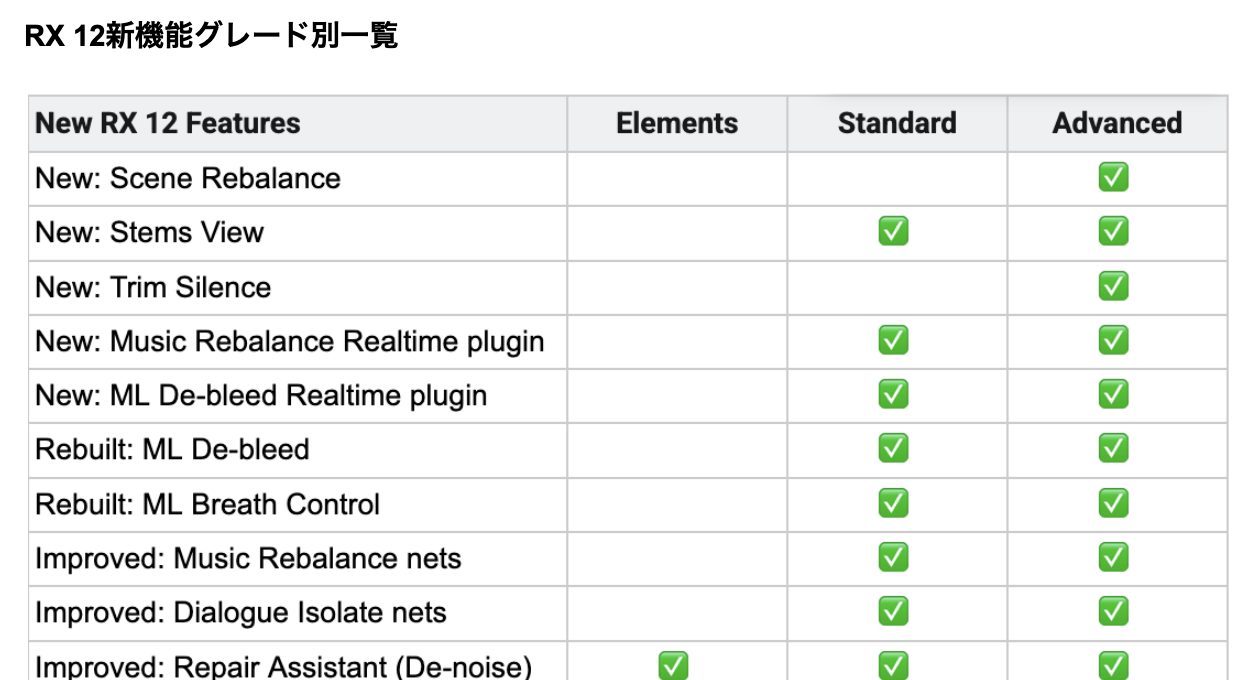The image size is (1258, 680).
Task: Click Standard checkmark for Music Rebalance Realtime plugin
Action: [x=893, y=341]
